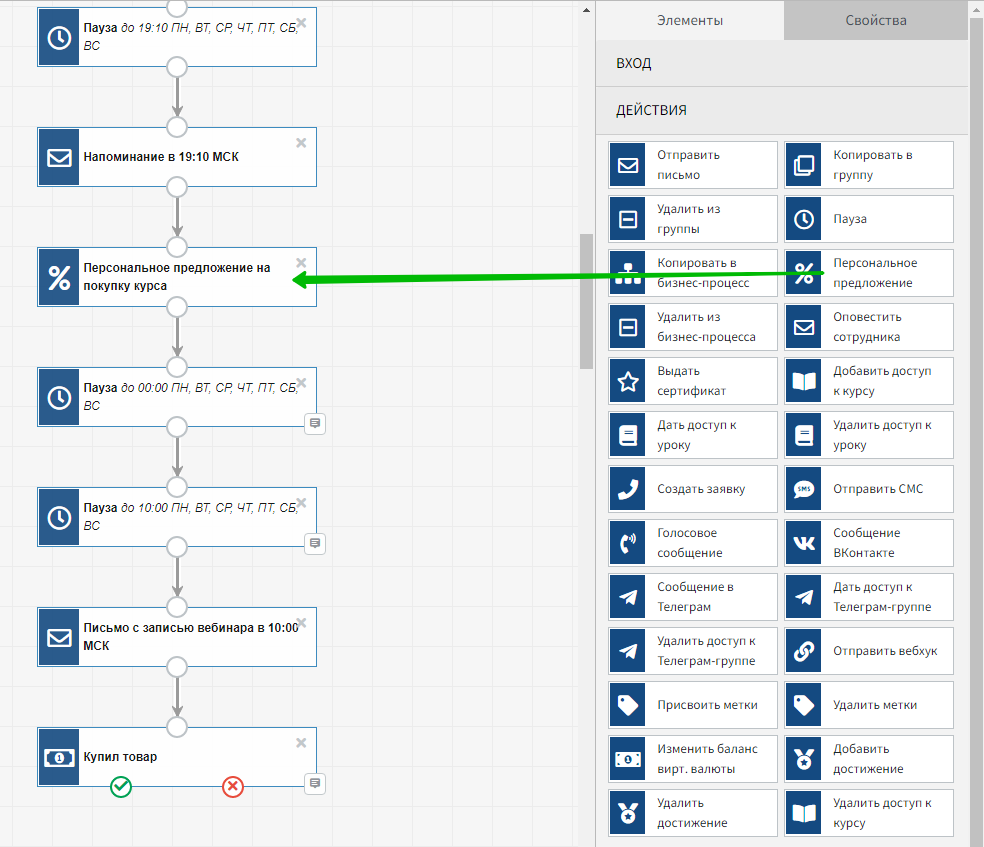Switch to the Свойства tab
984x847 pixels.
pyautogui.click(x=875, y=20)
